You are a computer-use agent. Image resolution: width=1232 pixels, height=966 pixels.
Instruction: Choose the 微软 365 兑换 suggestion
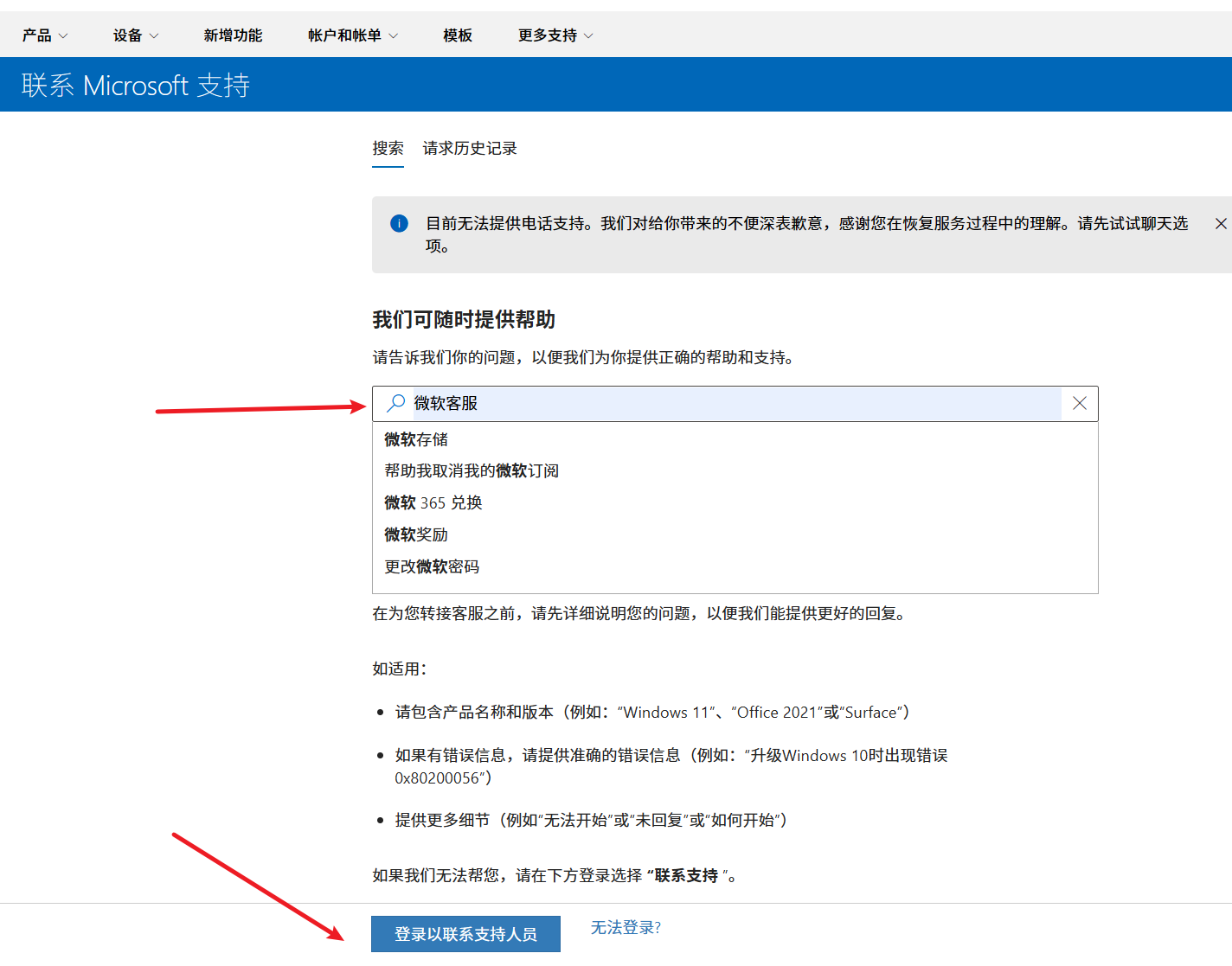[433, 502]
